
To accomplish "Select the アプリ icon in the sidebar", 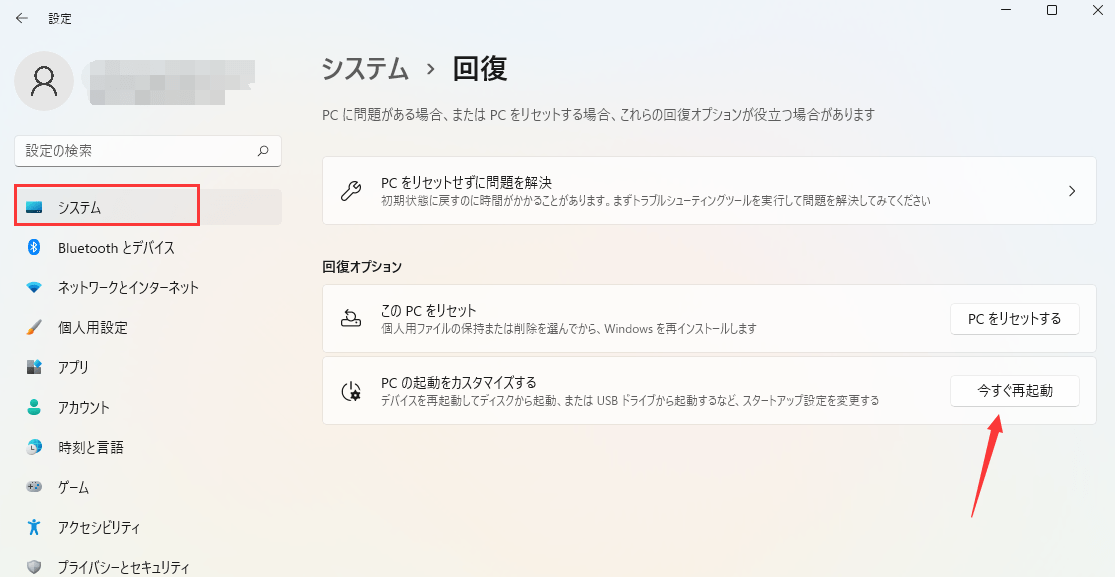I will tap(36, 367).
